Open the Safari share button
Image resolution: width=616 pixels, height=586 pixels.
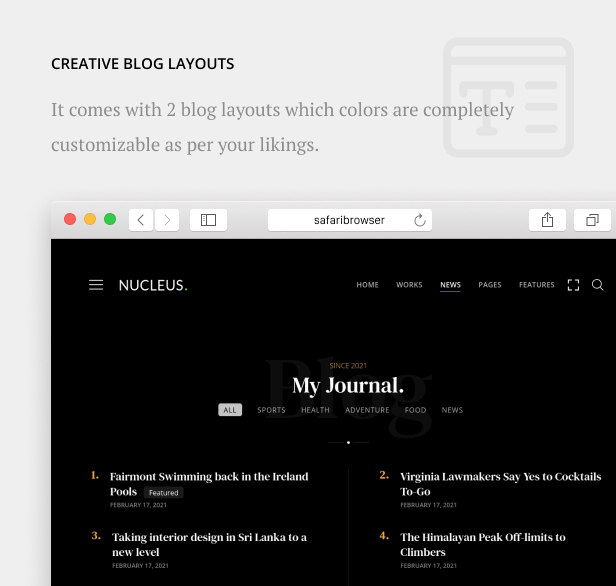(x=547, y=220)
